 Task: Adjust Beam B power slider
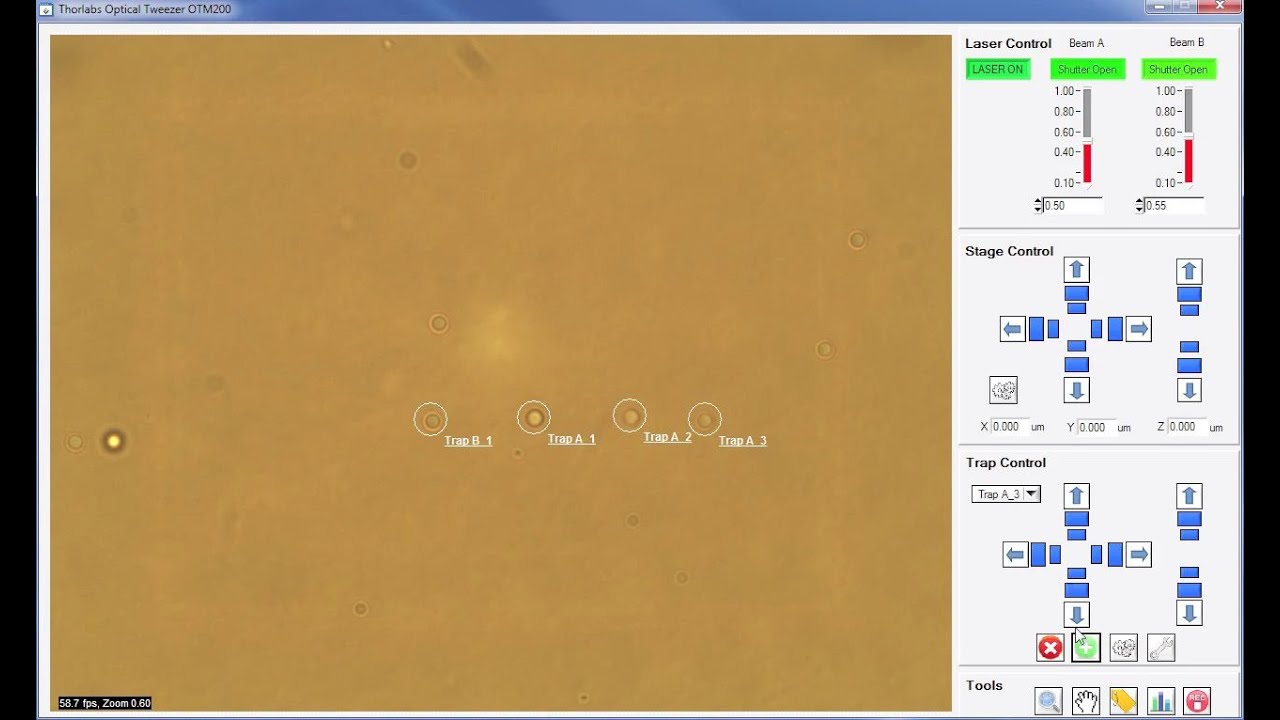coord(1188,135)
